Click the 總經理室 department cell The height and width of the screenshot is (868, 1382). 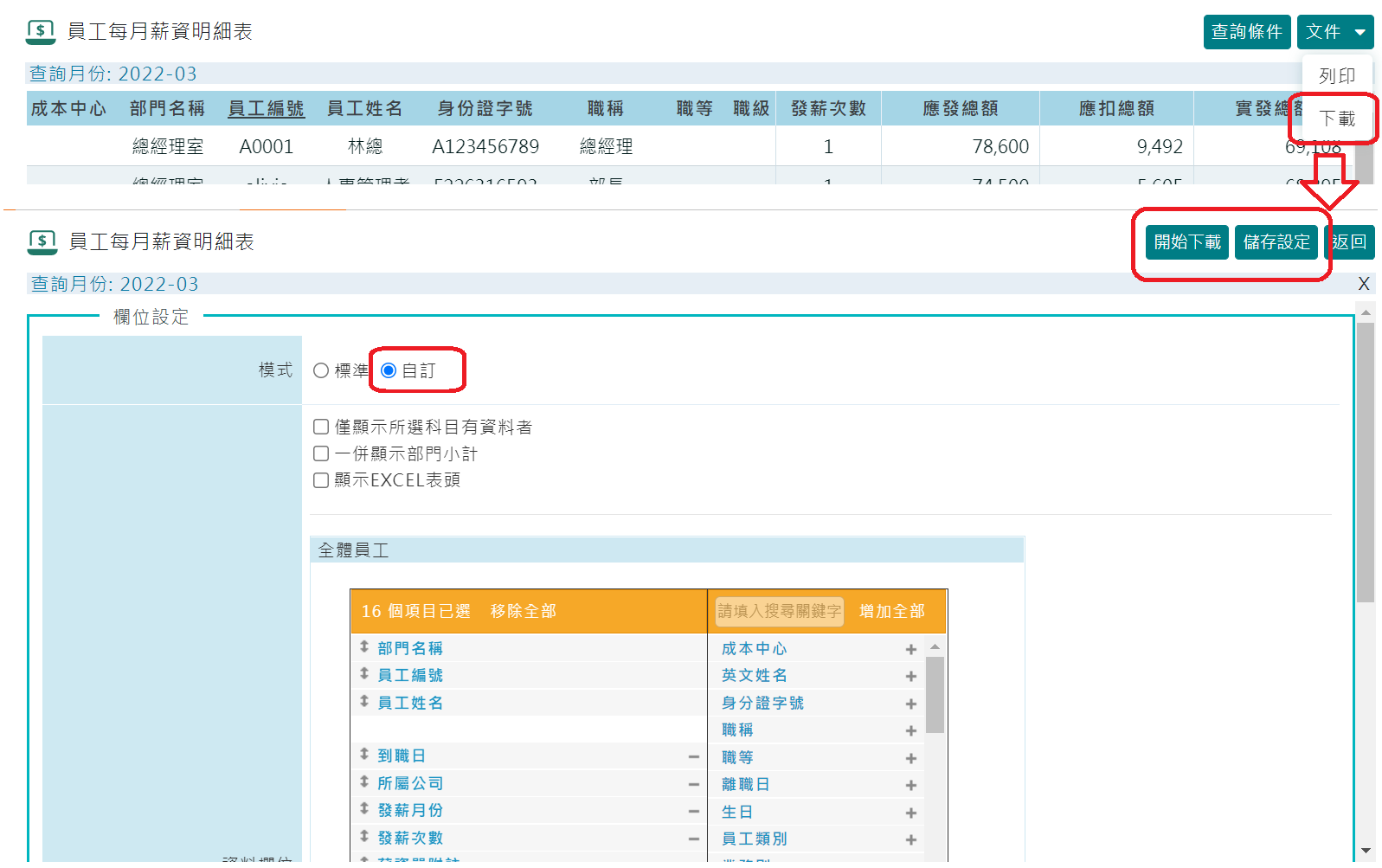click(168, 146)
